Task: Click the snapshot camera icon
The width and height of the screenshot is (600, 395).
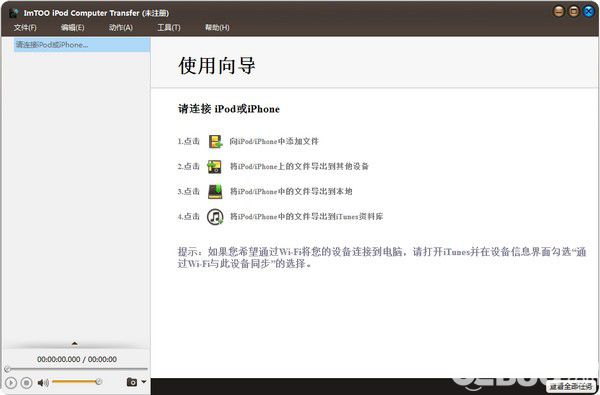Action: click(x=132, y=382)
